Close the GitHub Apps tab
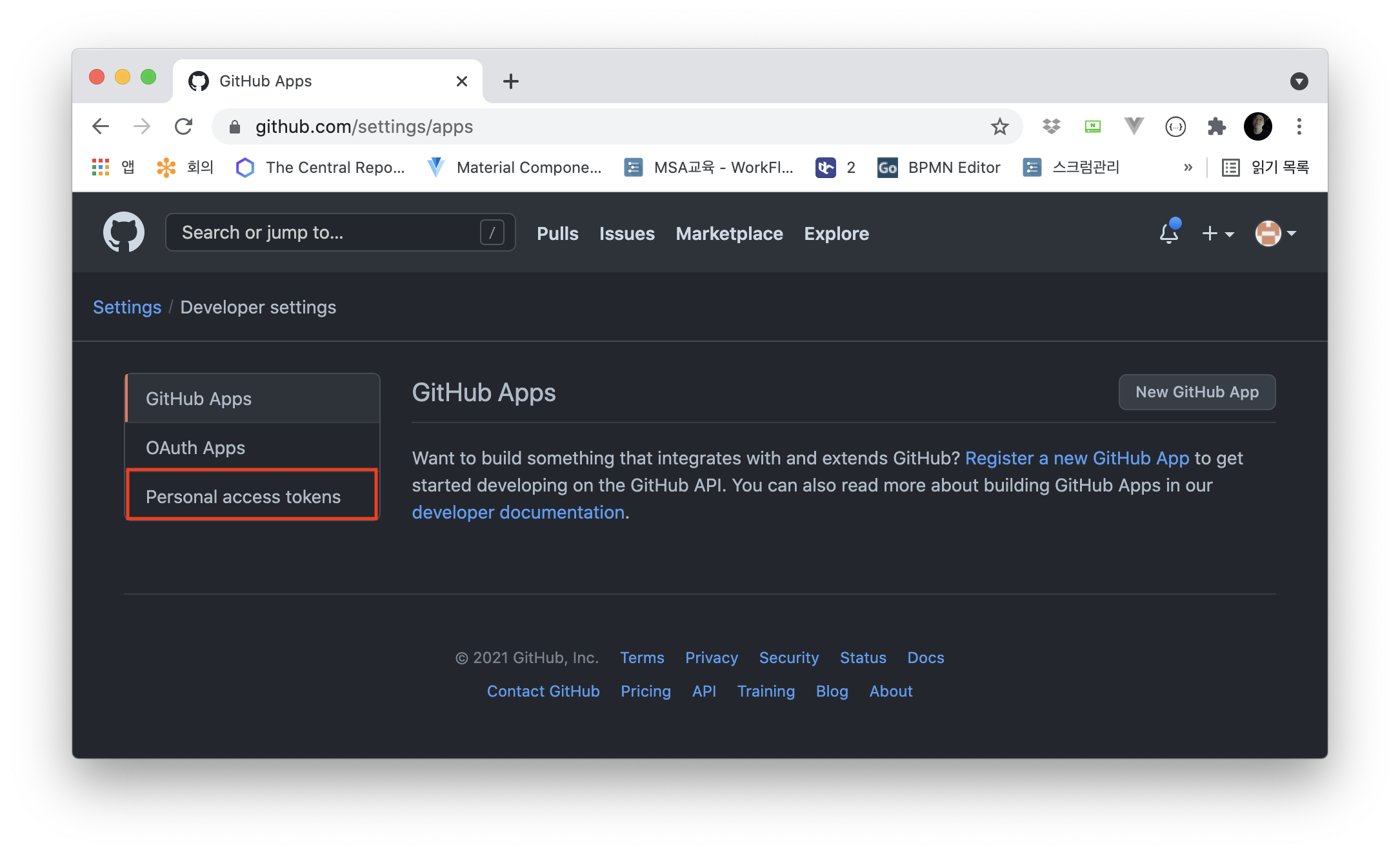Image resolution: width=1400 pixels, height=854 pixels. tap(462, 81)
